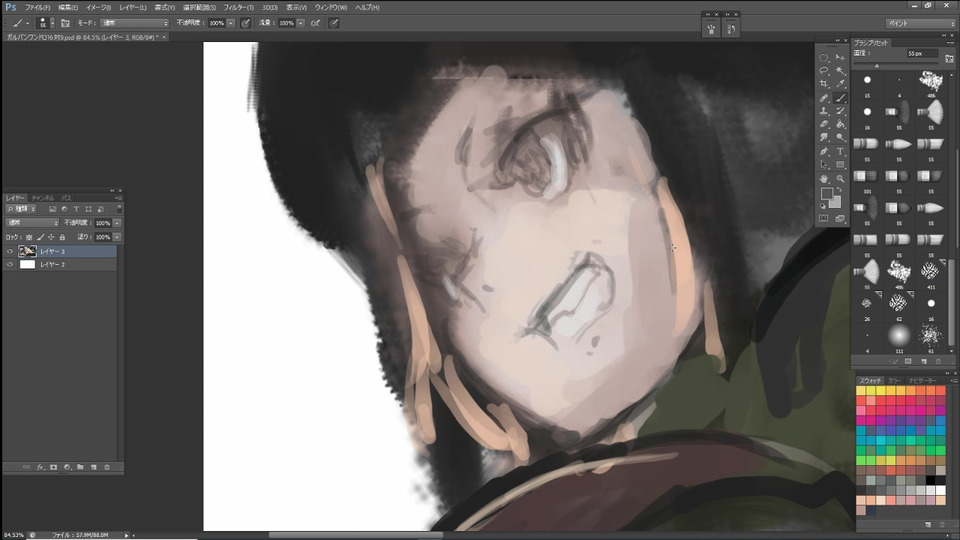Expand the flow slider in options bar
Screen dimensions: 960x540
pos(301,23)
